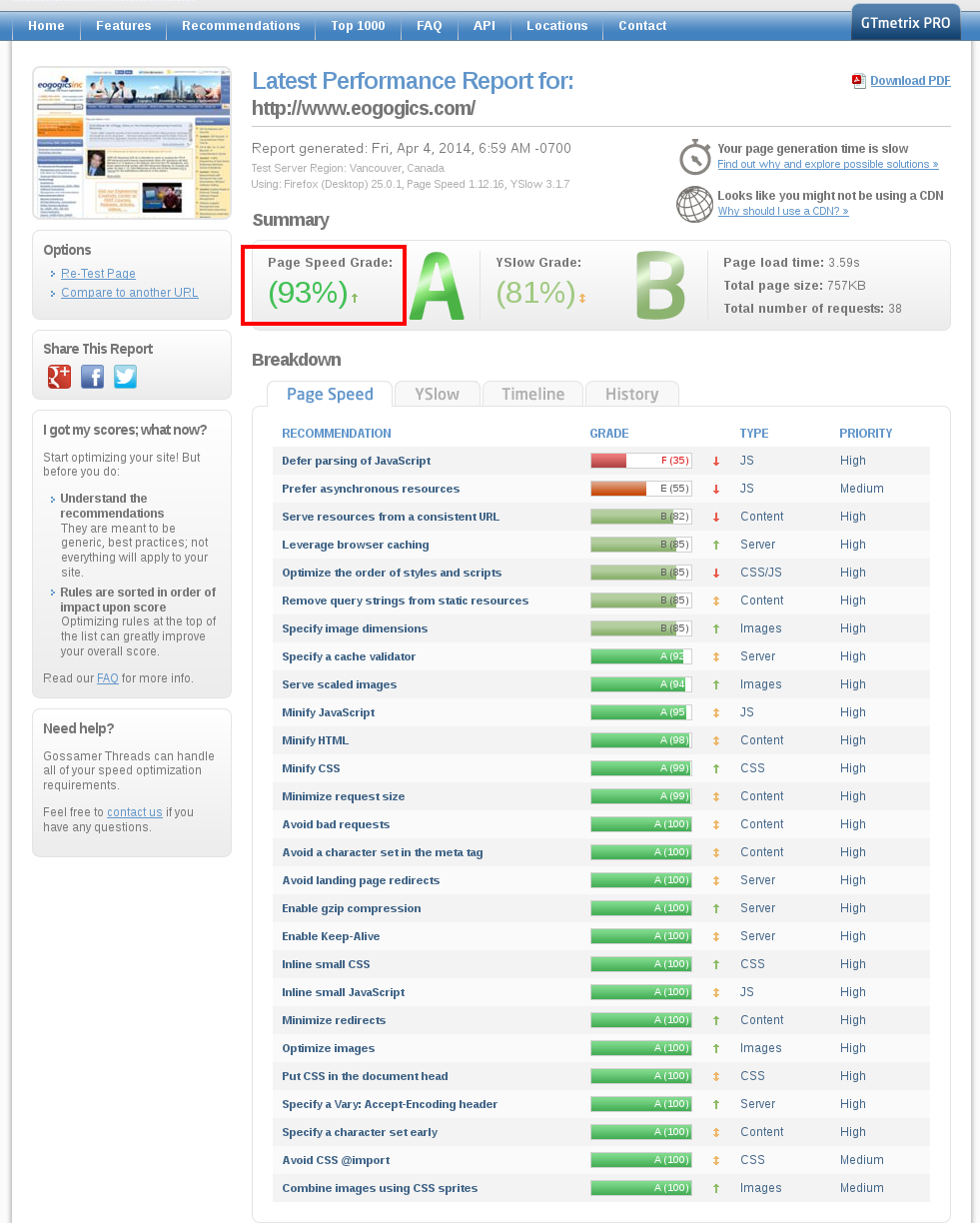The image size is (980, 1223).
Task: Expand Leverage browser caching recommendation
Action: [356, 545]
